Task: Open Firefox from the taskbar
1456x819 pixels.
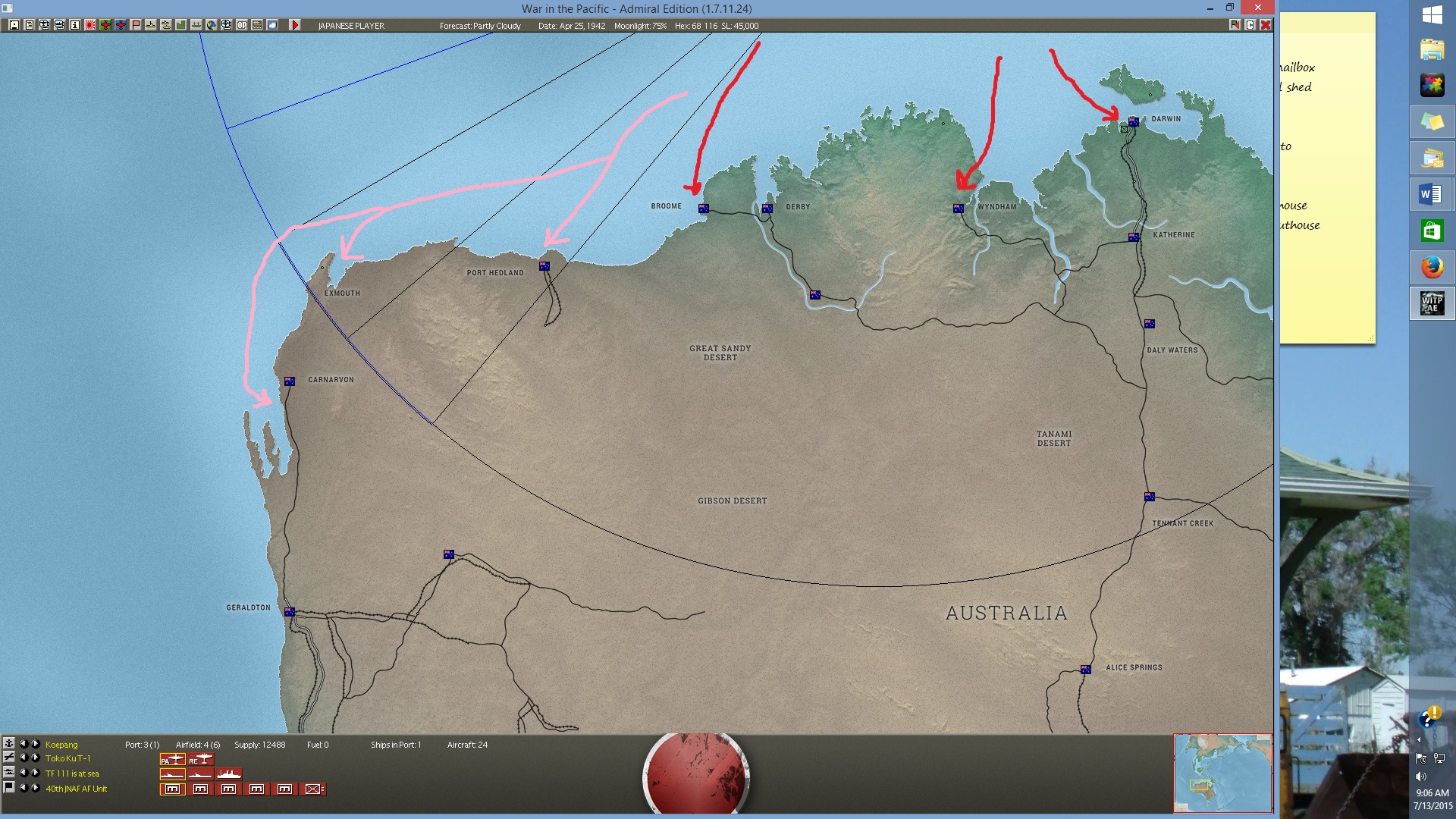Action: [x=1432, y=267]
